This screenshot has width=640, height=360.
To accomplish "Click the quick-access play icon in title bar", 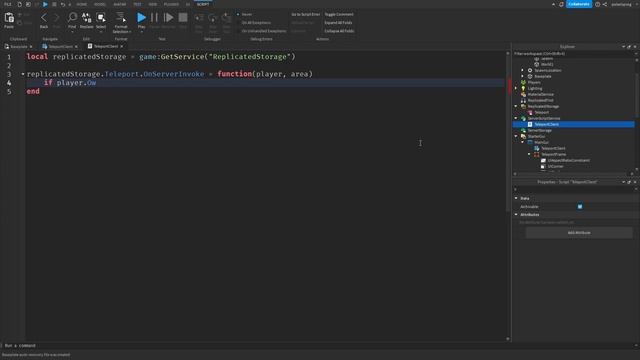I will [x=45, y=4].
